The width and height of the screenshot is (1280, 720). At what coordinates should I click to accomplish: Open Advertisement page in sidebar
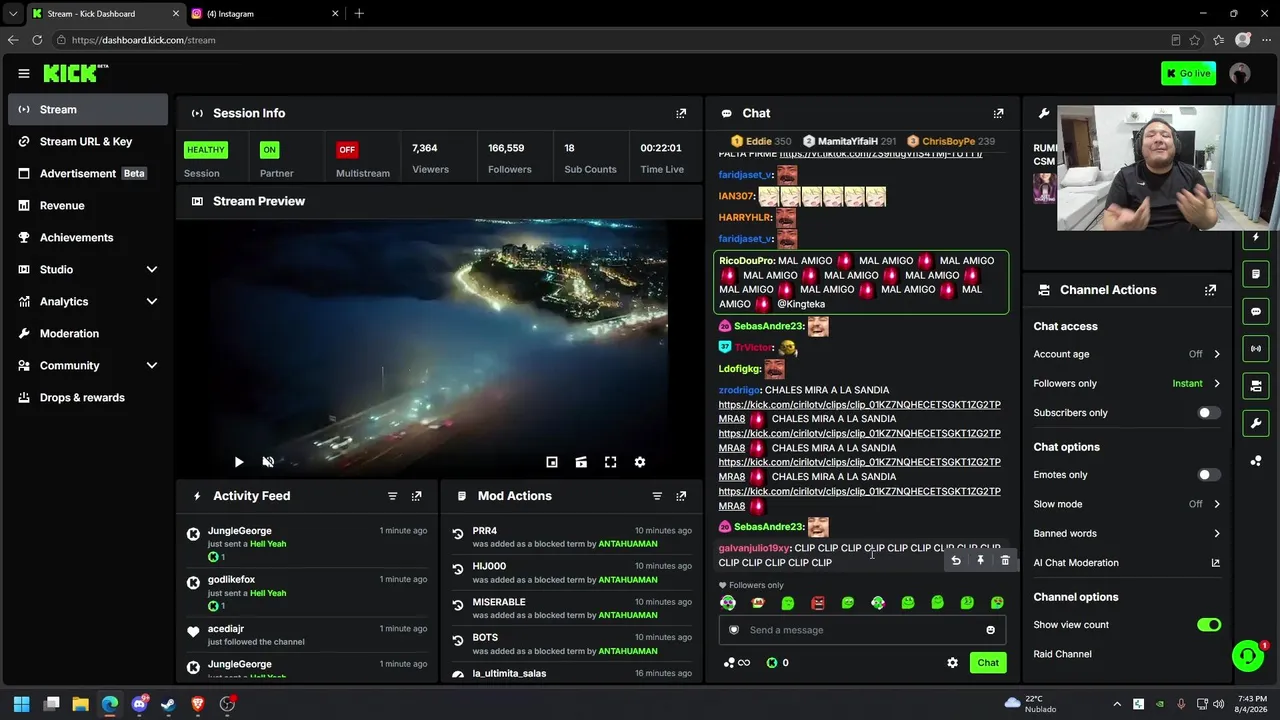click(88, 174)
